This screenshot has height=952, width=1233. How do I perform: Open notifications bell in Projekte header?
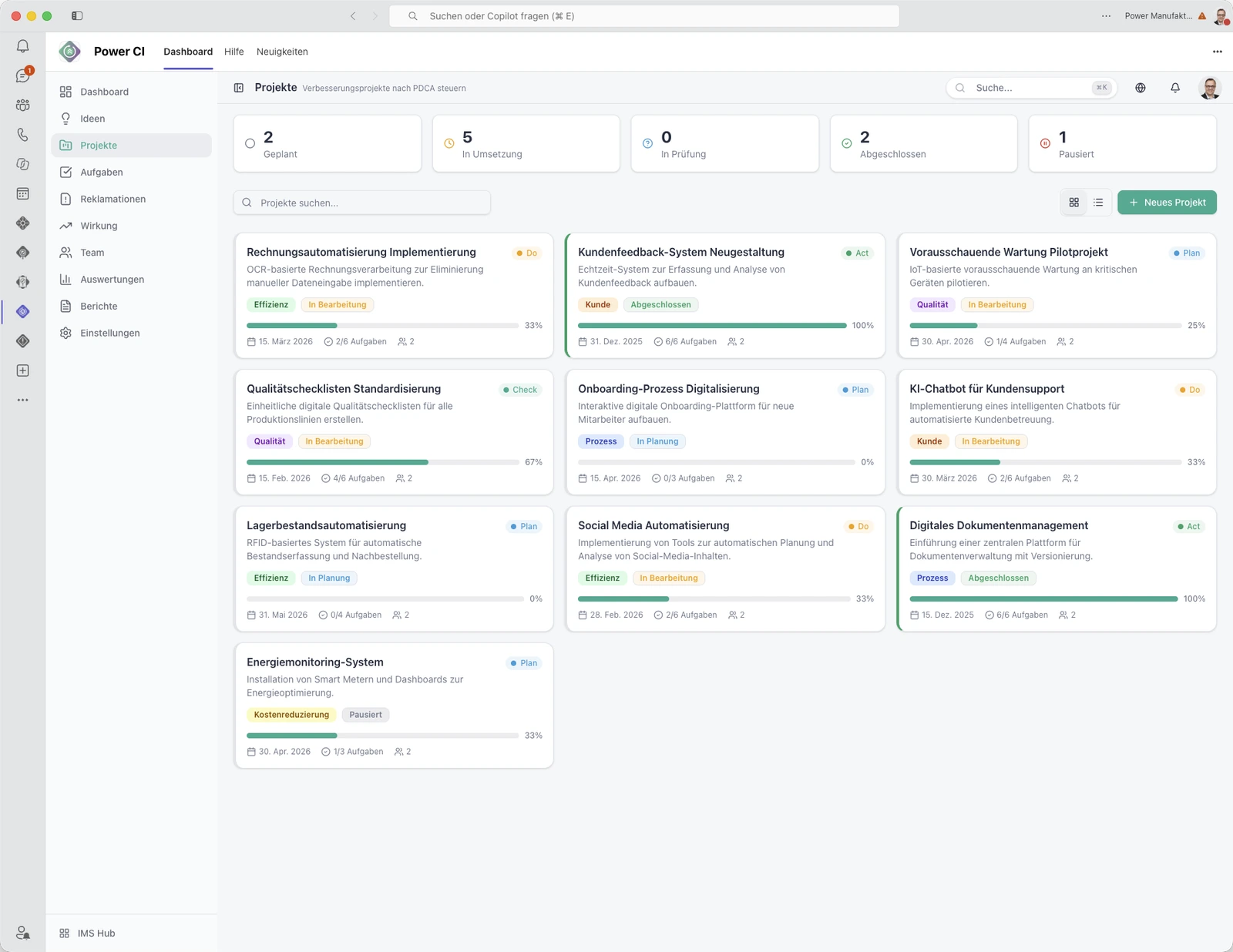[1175, 88]
